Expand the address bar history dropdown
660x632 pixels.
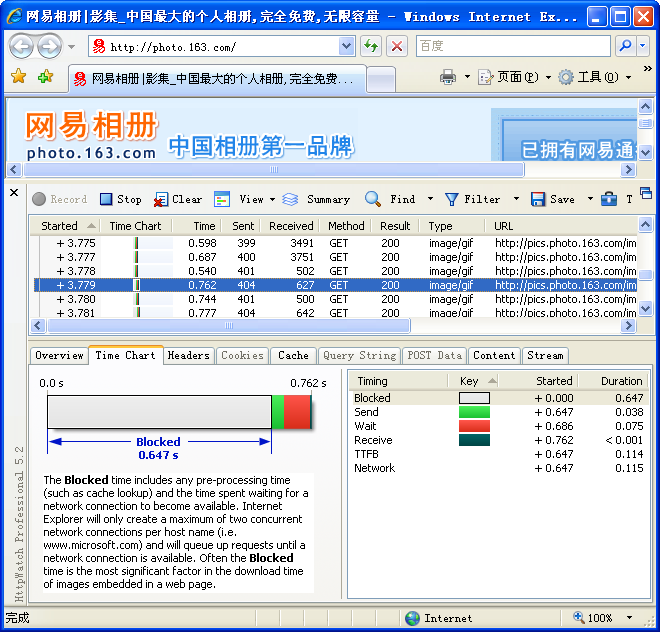pos(346,46)
